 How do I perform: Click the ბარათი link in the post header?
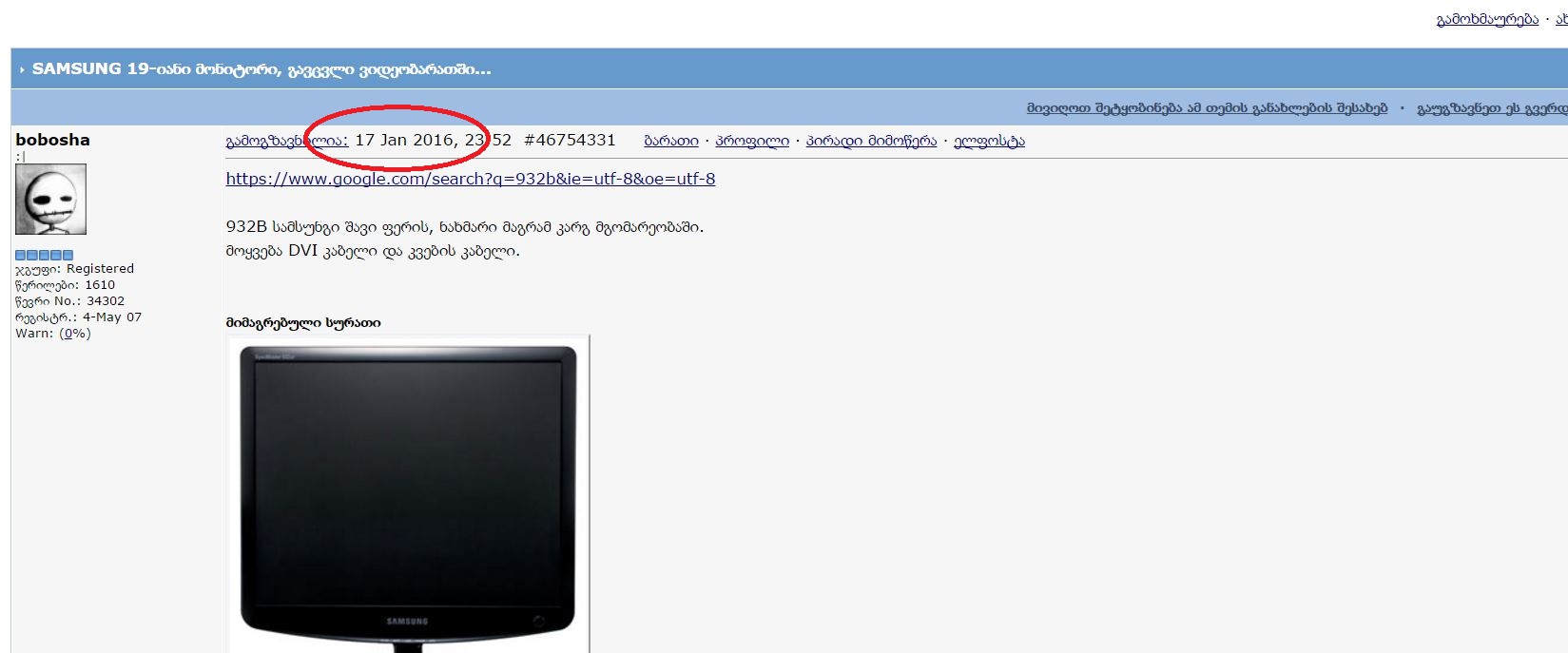coord(671,141)
